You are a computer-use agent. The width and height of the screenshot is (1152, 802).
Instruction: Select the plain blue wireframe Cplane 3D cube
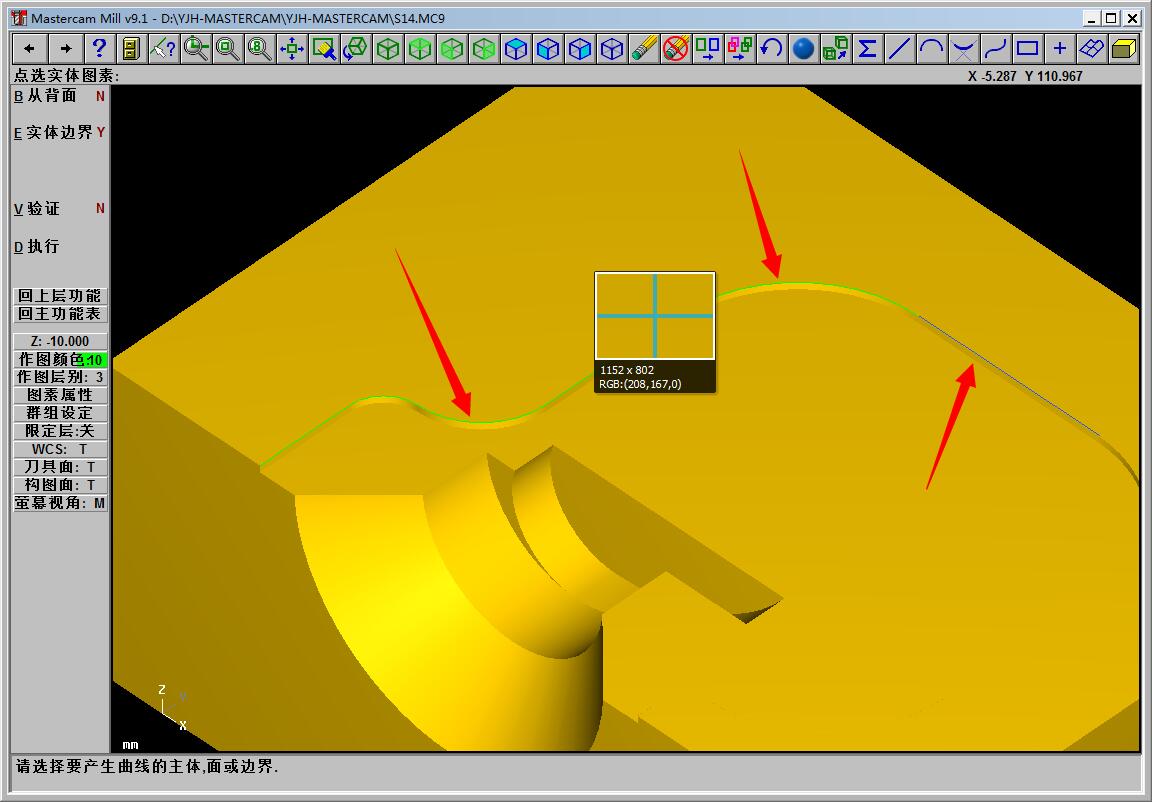pyautogui.click(x=612, y=48)
